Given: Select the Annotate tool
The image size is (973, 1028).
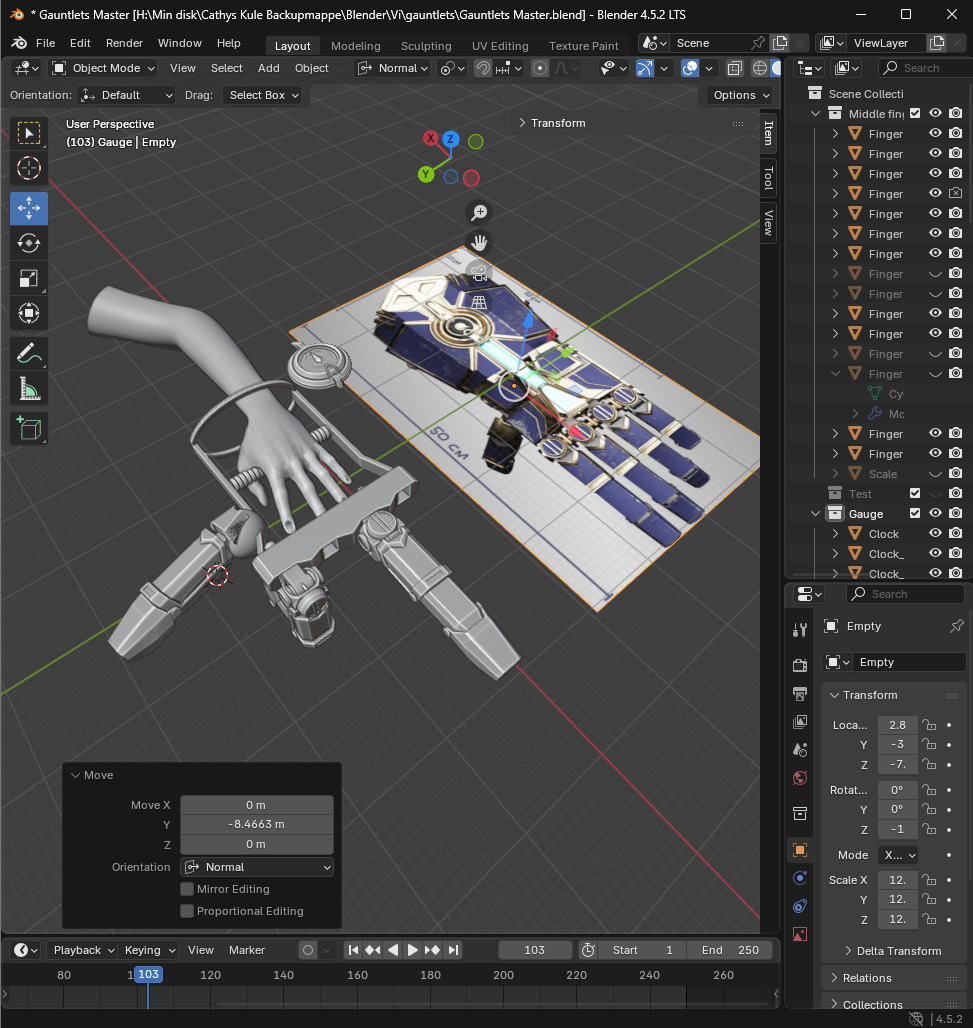Looking at the screenshot, I should [28, 354].
